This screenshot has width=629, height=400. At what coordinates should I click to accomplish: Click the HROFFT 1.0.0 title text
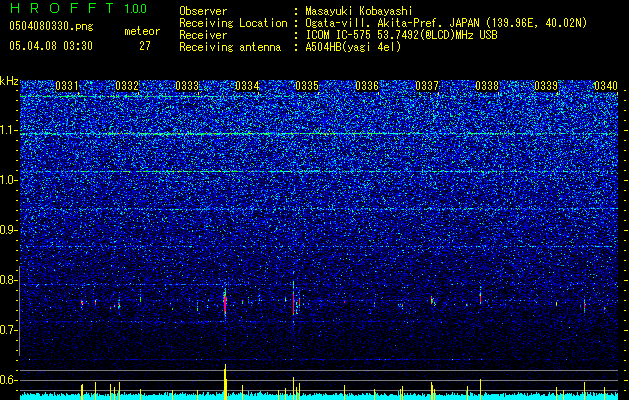pyautogui.click(x=78, y=8)
